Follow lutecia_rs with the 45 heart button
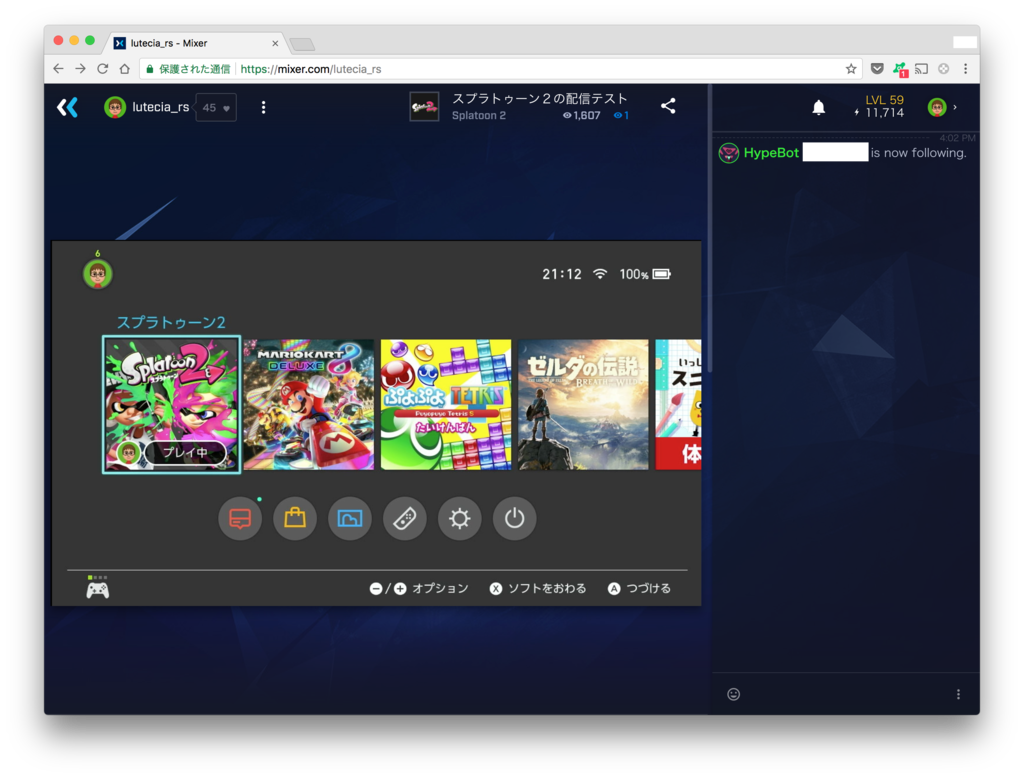This screenshot has height=778, width=1024. coord(216,108)
